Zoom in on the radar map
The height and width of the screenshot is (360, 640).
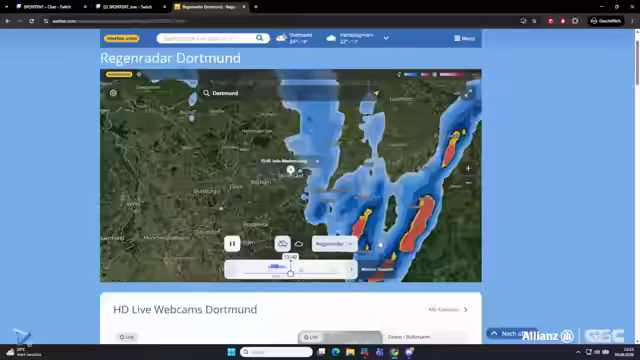point(468,168)
